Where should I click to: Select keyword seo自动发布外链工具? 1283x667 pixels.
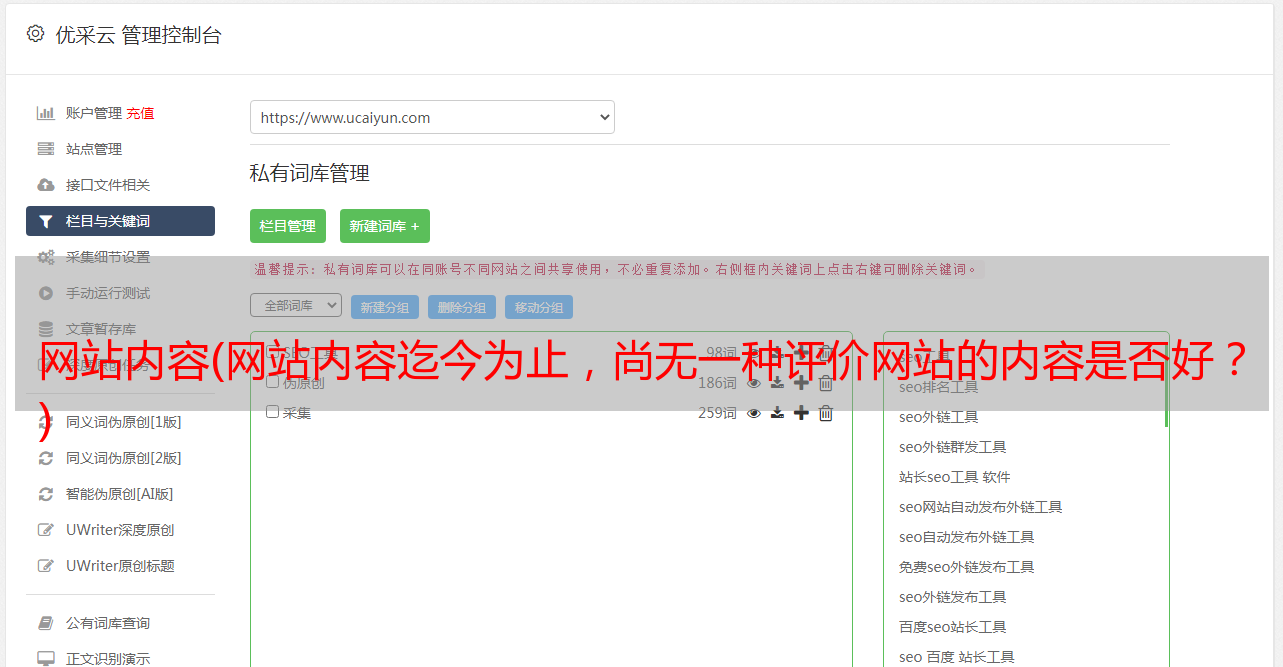[966, 537]
